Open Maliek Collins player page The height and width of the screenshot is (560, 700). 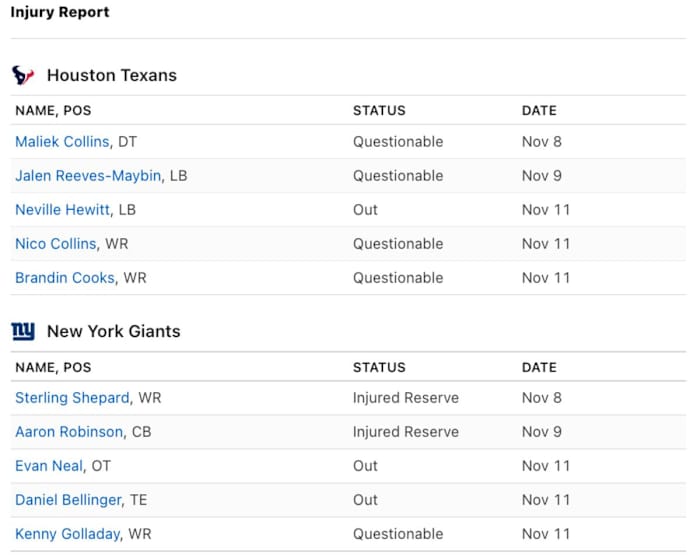tap(62, 142)
